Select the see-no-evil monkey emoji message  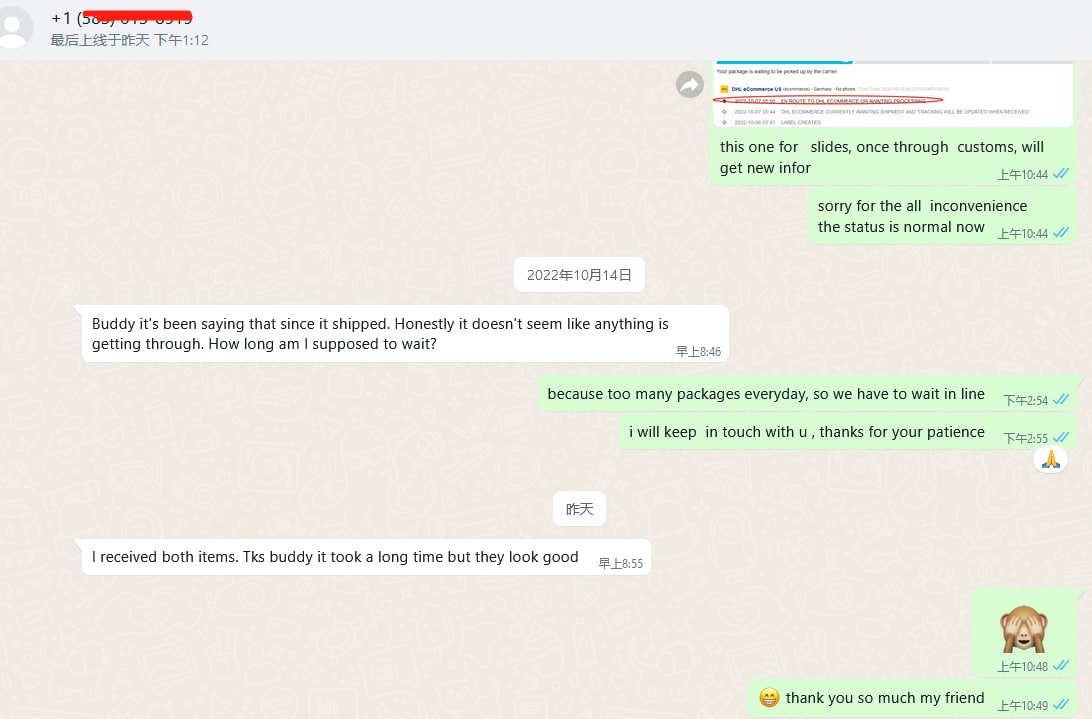point(1023,630)
